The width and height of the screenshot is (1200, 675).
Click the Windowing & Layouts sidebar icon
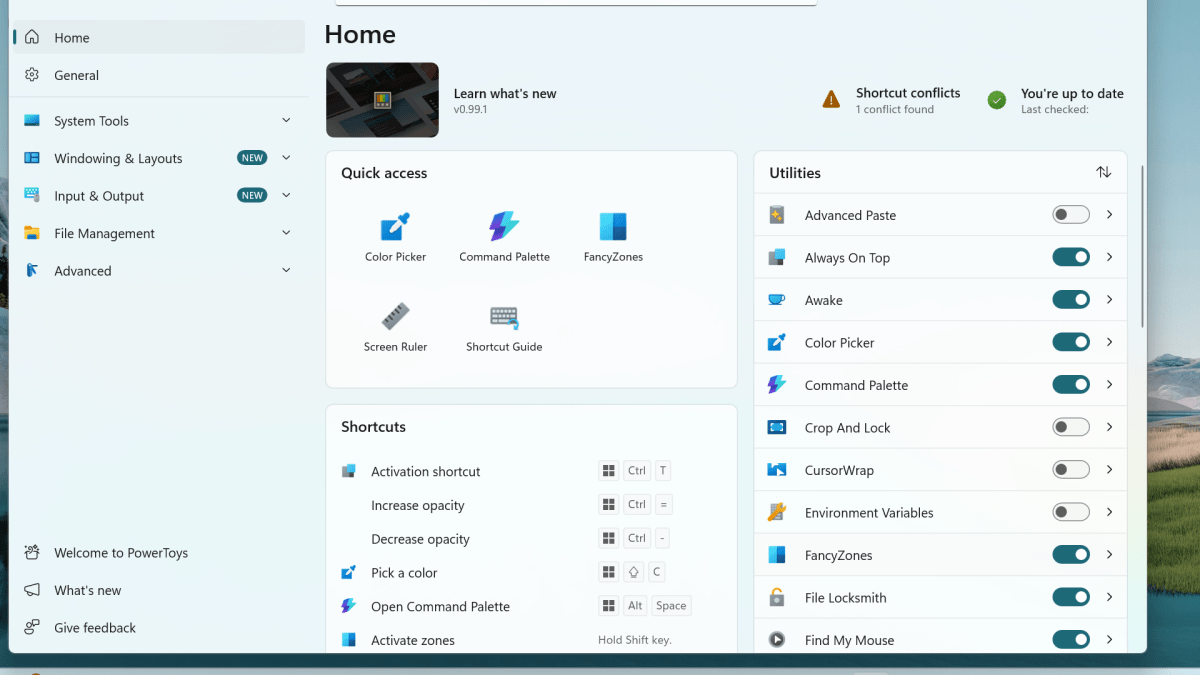click(33, 158)
